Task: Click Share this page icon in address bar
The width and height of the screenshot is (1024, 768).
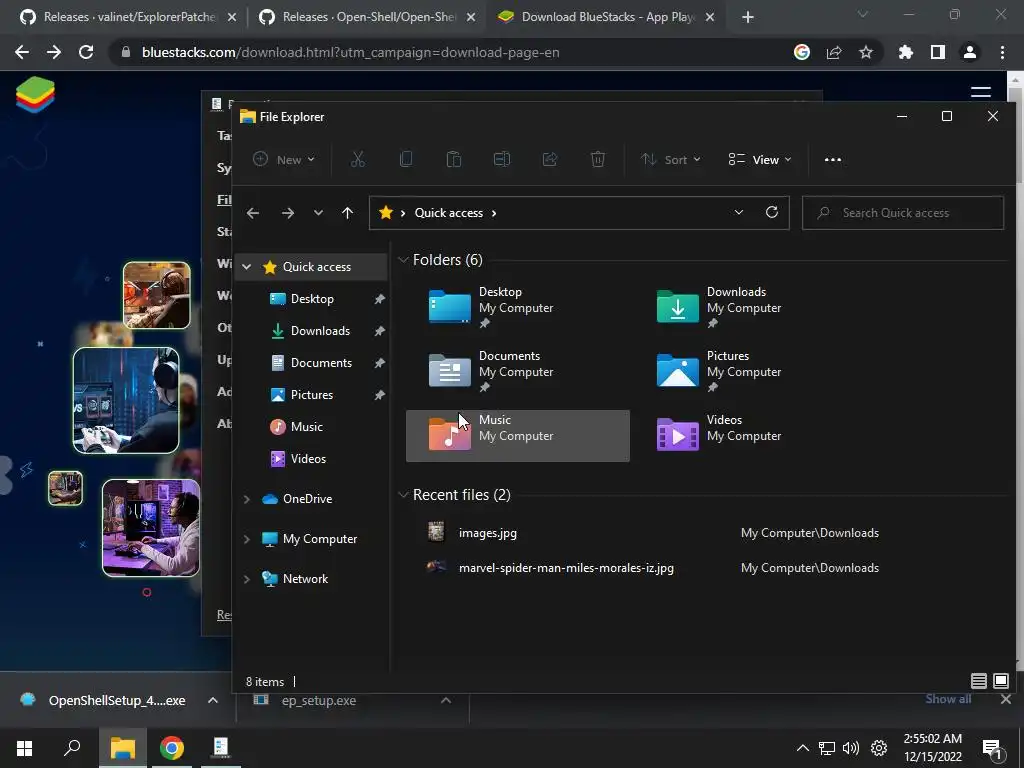Action: (834, 52)
